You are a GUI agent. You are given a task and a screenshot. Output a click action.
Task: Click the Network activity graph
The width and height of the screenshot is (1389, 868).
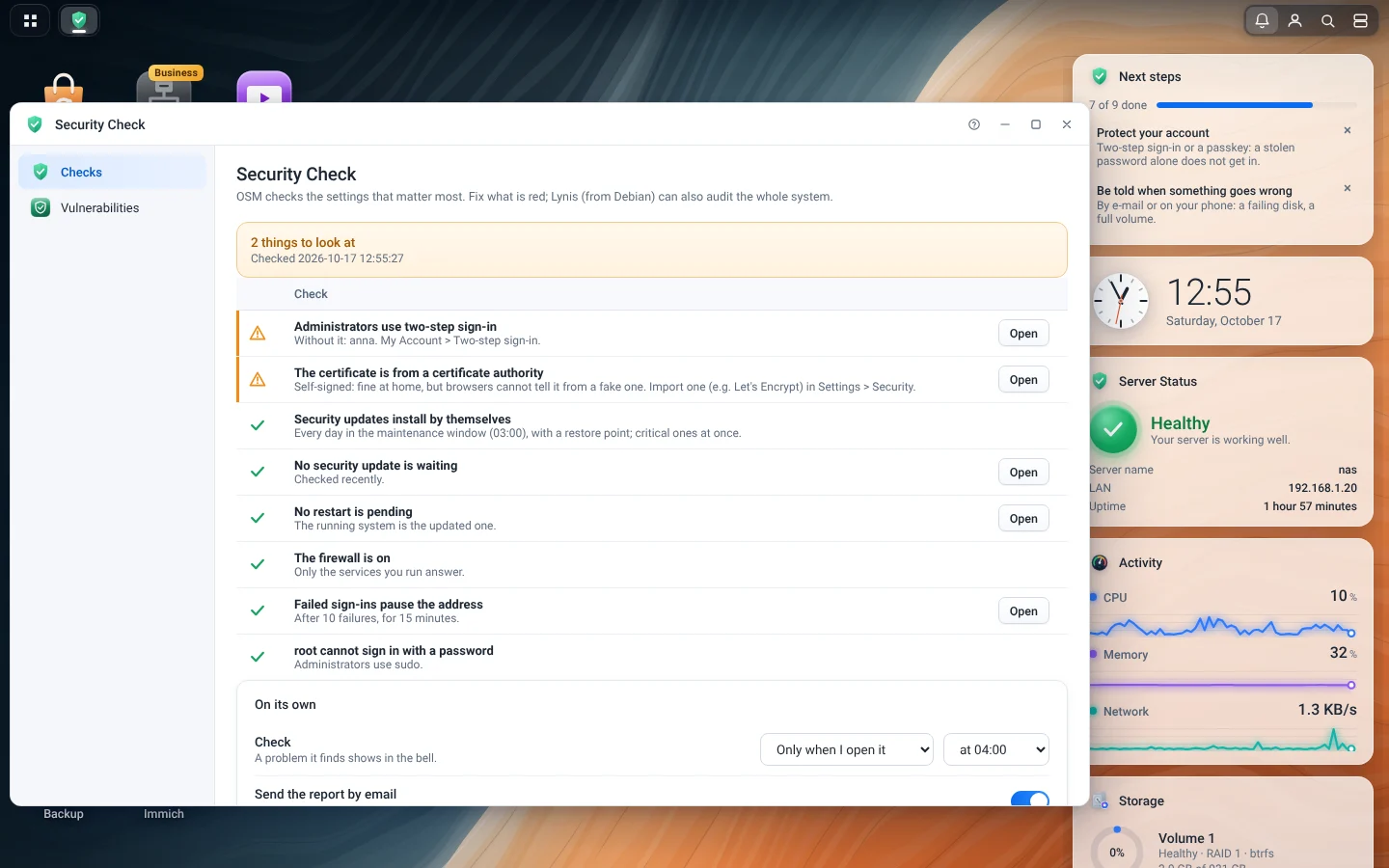[1223, 741]
